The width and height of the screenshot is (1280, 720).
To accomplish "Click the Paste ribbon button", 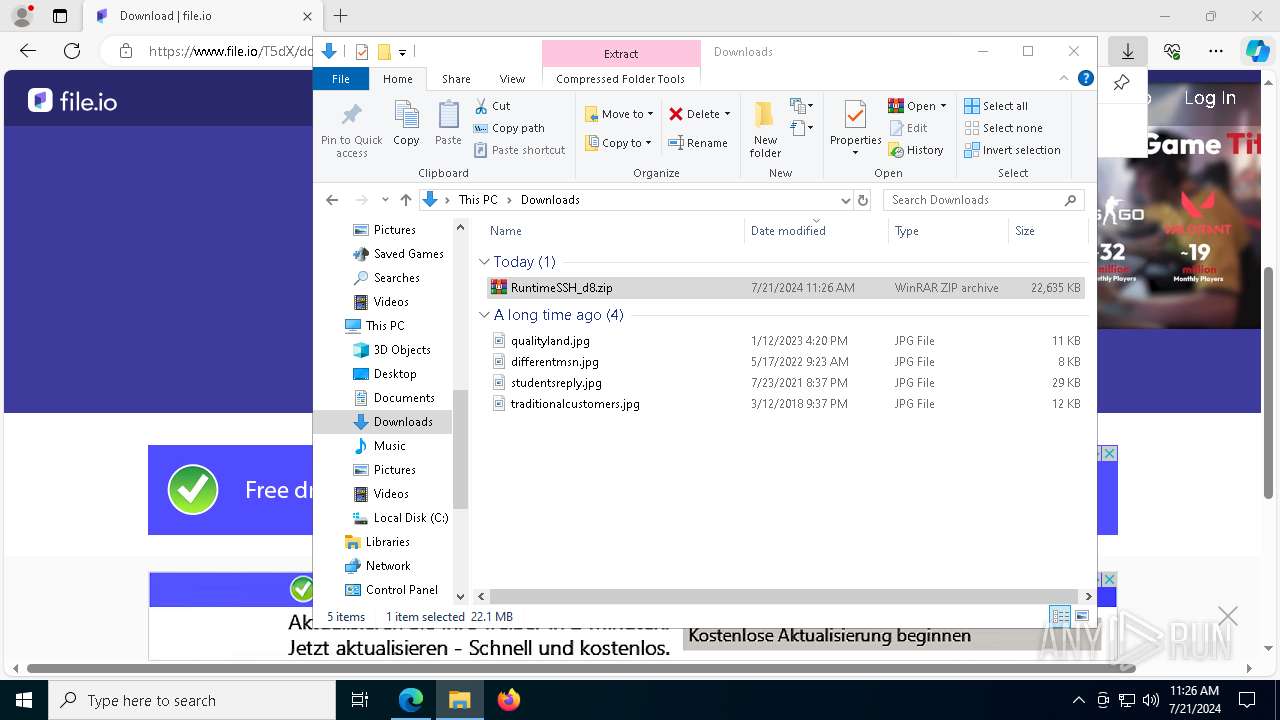I will pos(448,124).
